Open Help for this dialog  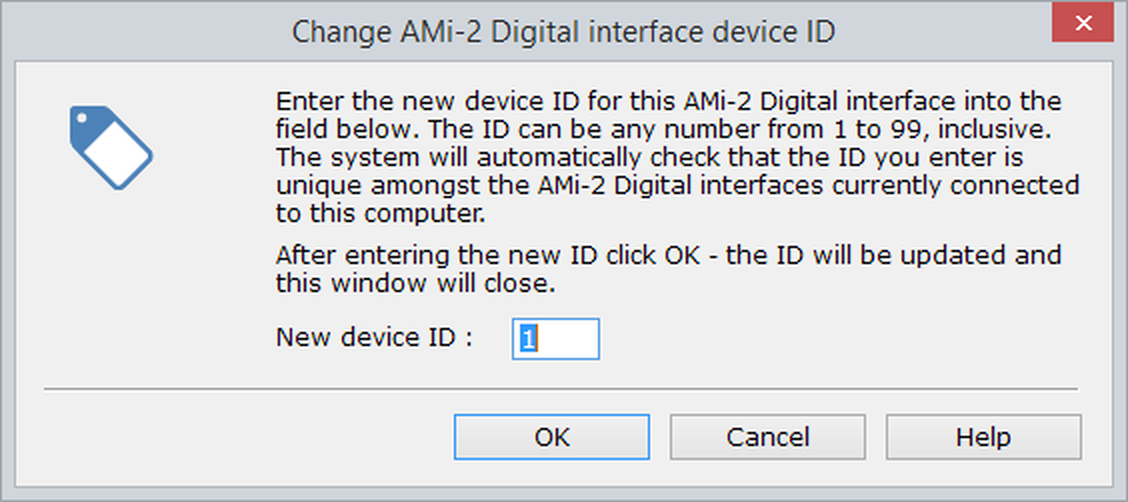point(983,437)
